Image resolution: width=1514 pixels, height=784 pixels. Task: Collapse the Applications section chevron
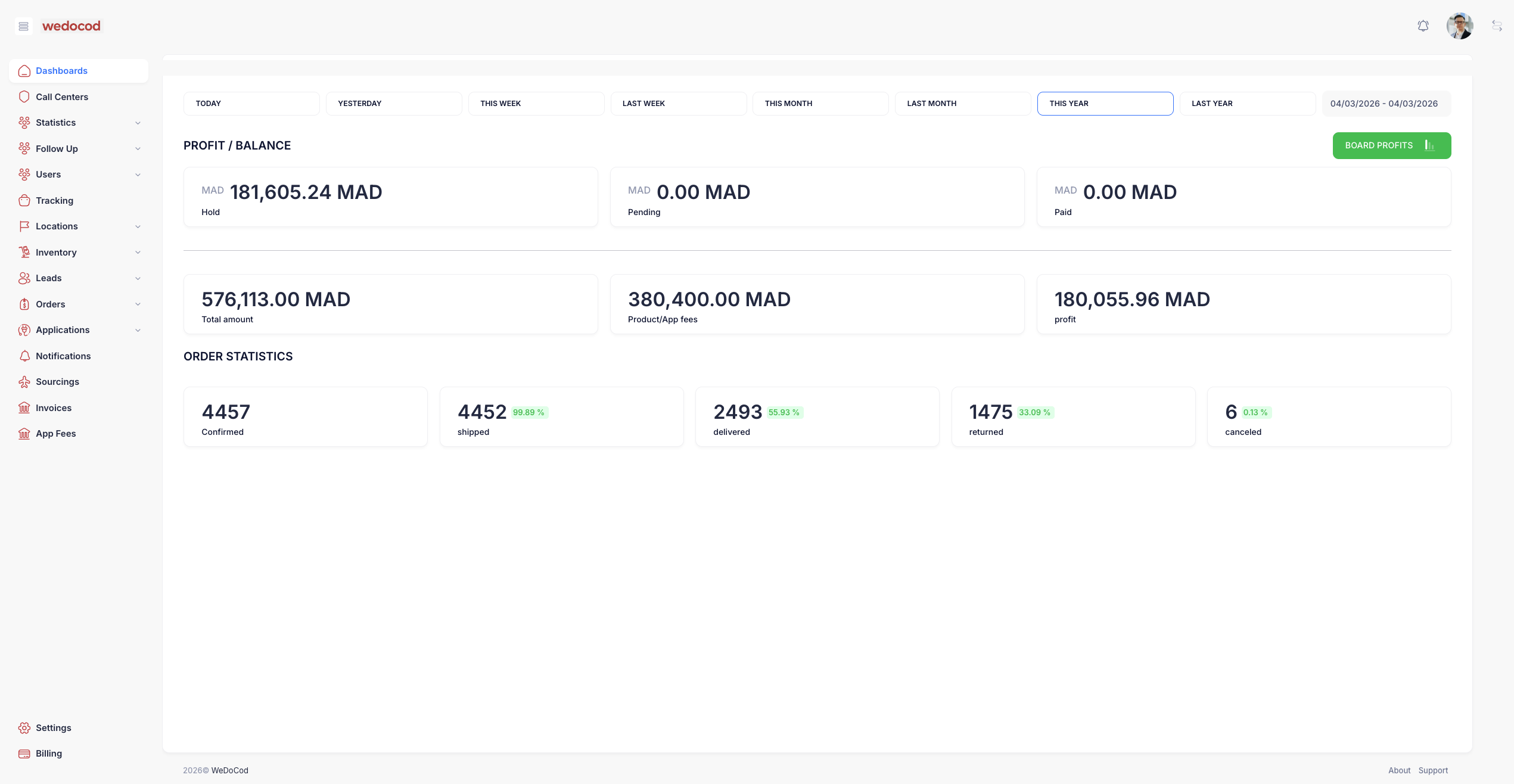pyautogui.click(x=138, y=330)
